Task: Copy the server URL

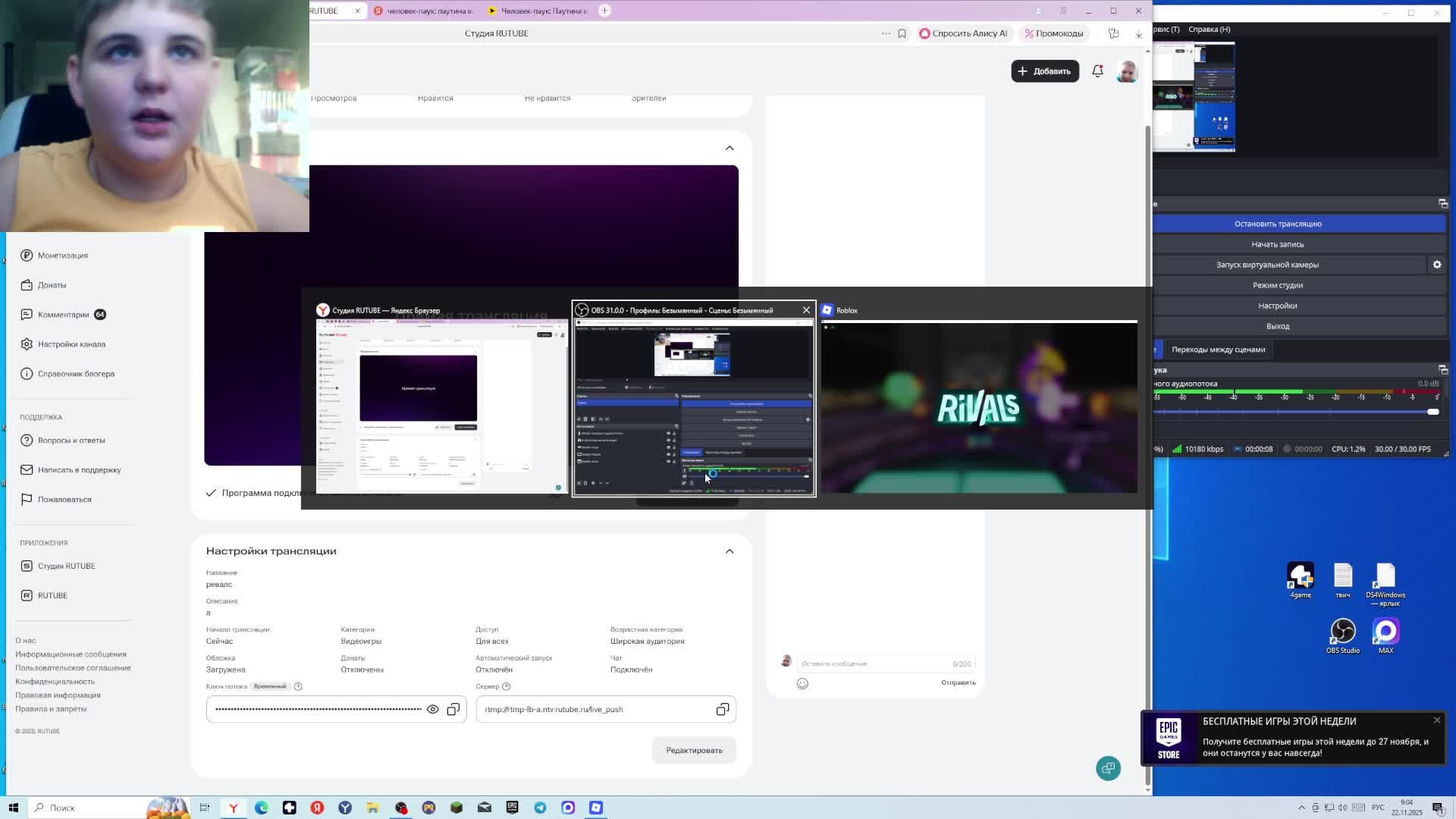Action: point(722,709)
